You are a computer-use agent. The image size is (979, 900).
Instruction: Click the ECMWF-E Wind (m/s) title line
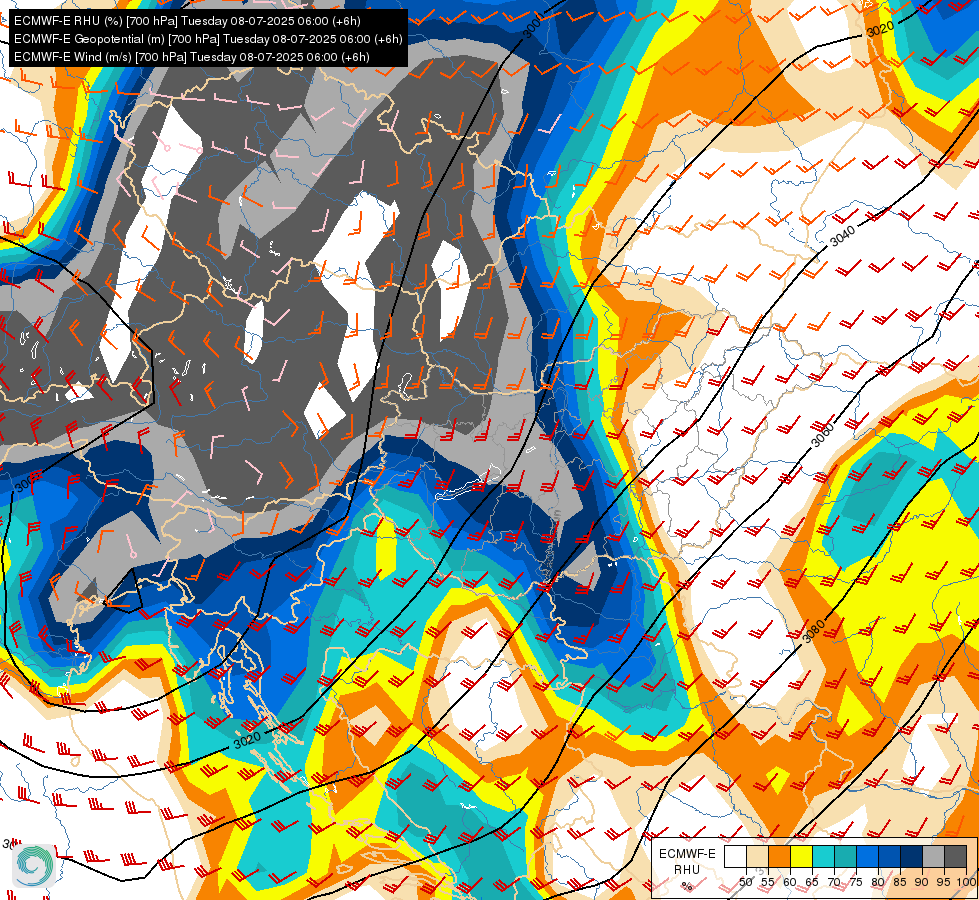tap(192, 57)
